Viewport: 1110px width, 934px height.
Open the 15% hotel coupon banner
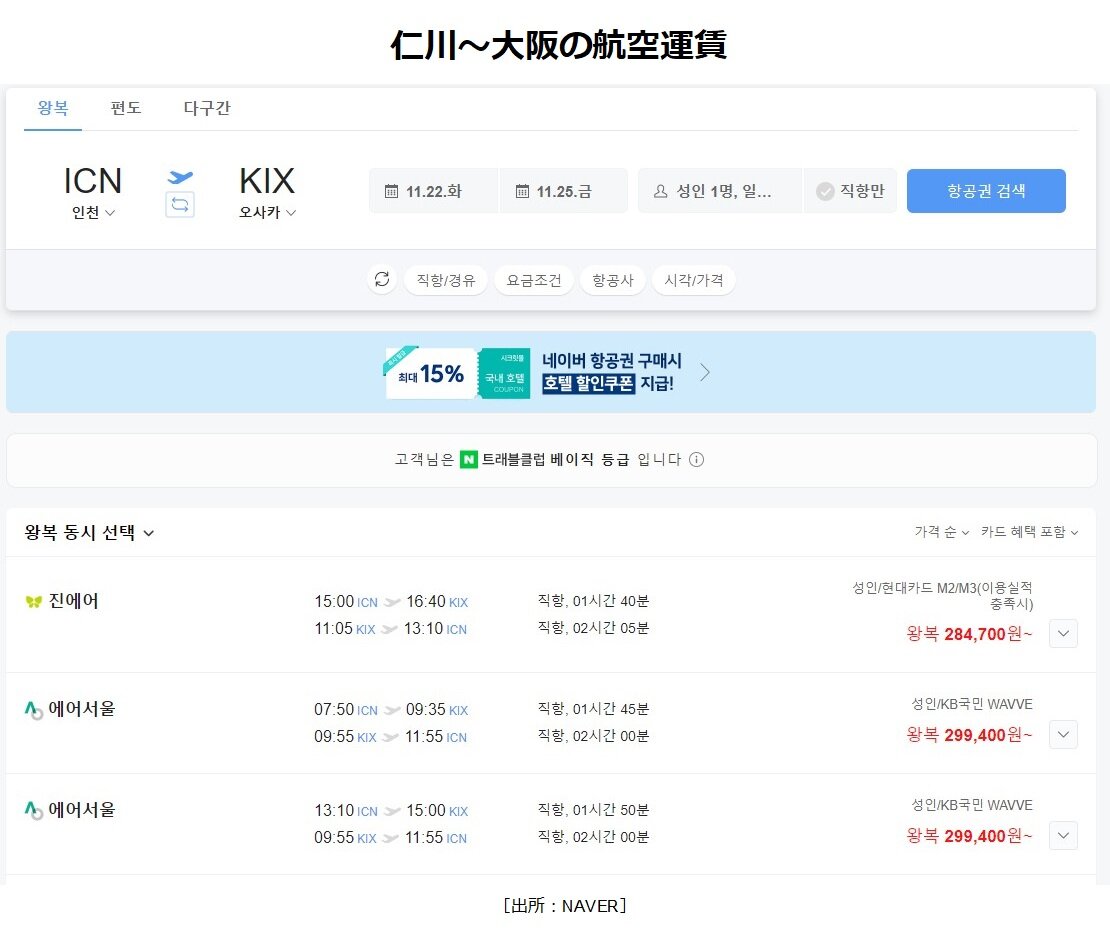click(x=551, y=372)
